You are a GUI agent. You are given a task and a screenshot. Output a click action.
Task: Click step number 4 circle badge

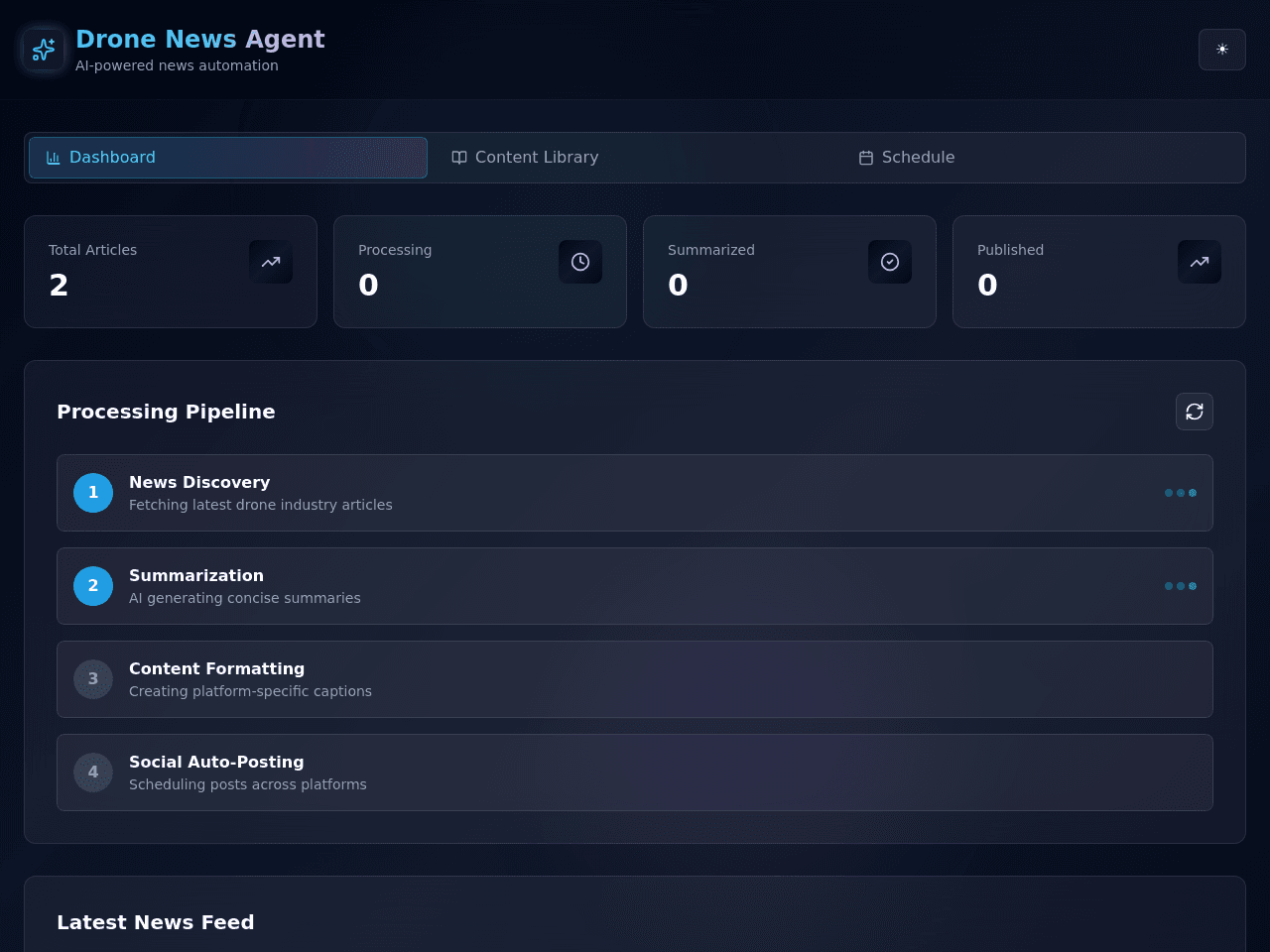[x=93, y=773]
